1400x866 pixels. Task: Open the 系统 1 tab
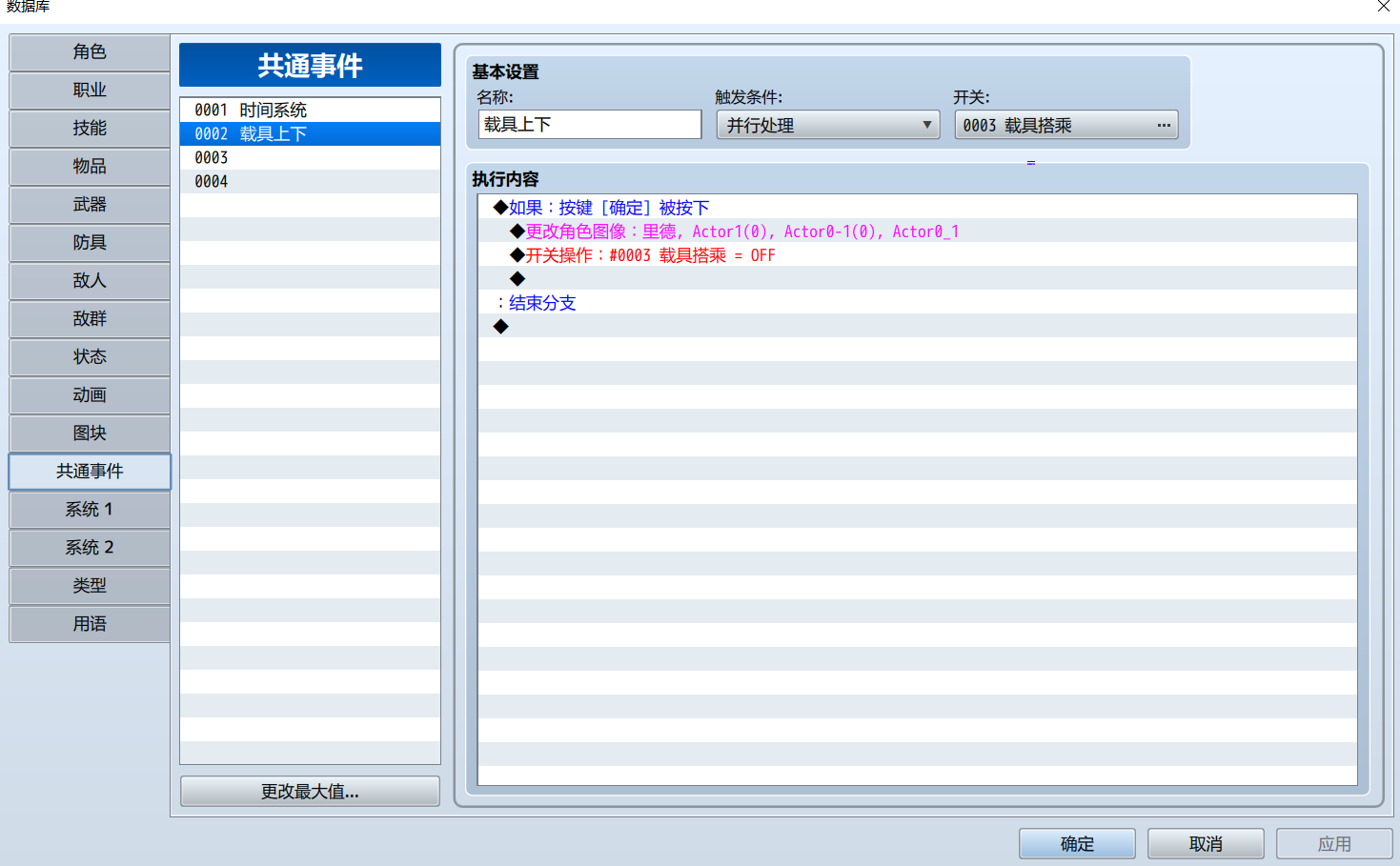tap(90, 510)
